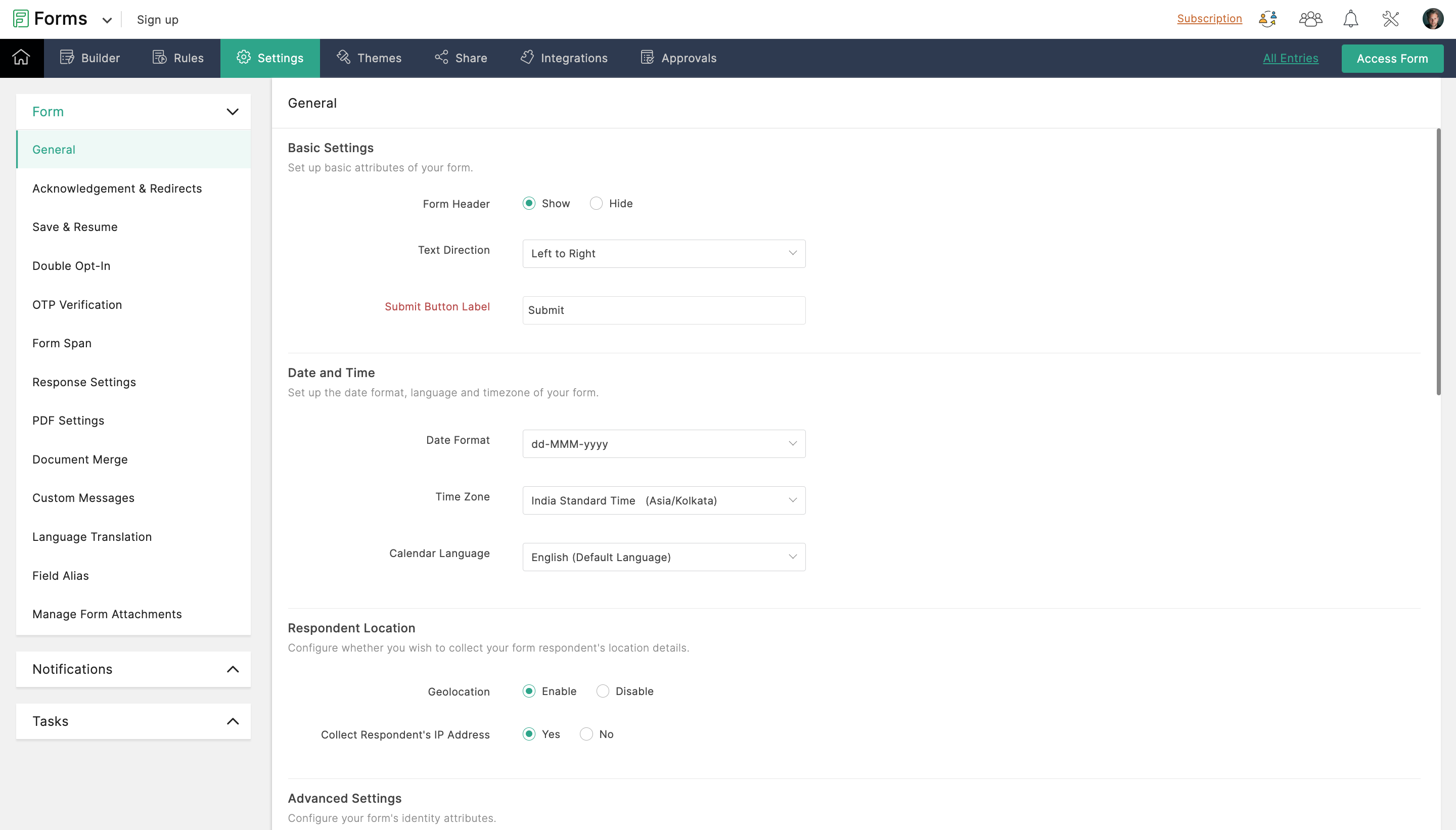
Task: Open the team members group icon
Action: (x=1310, y=19)
